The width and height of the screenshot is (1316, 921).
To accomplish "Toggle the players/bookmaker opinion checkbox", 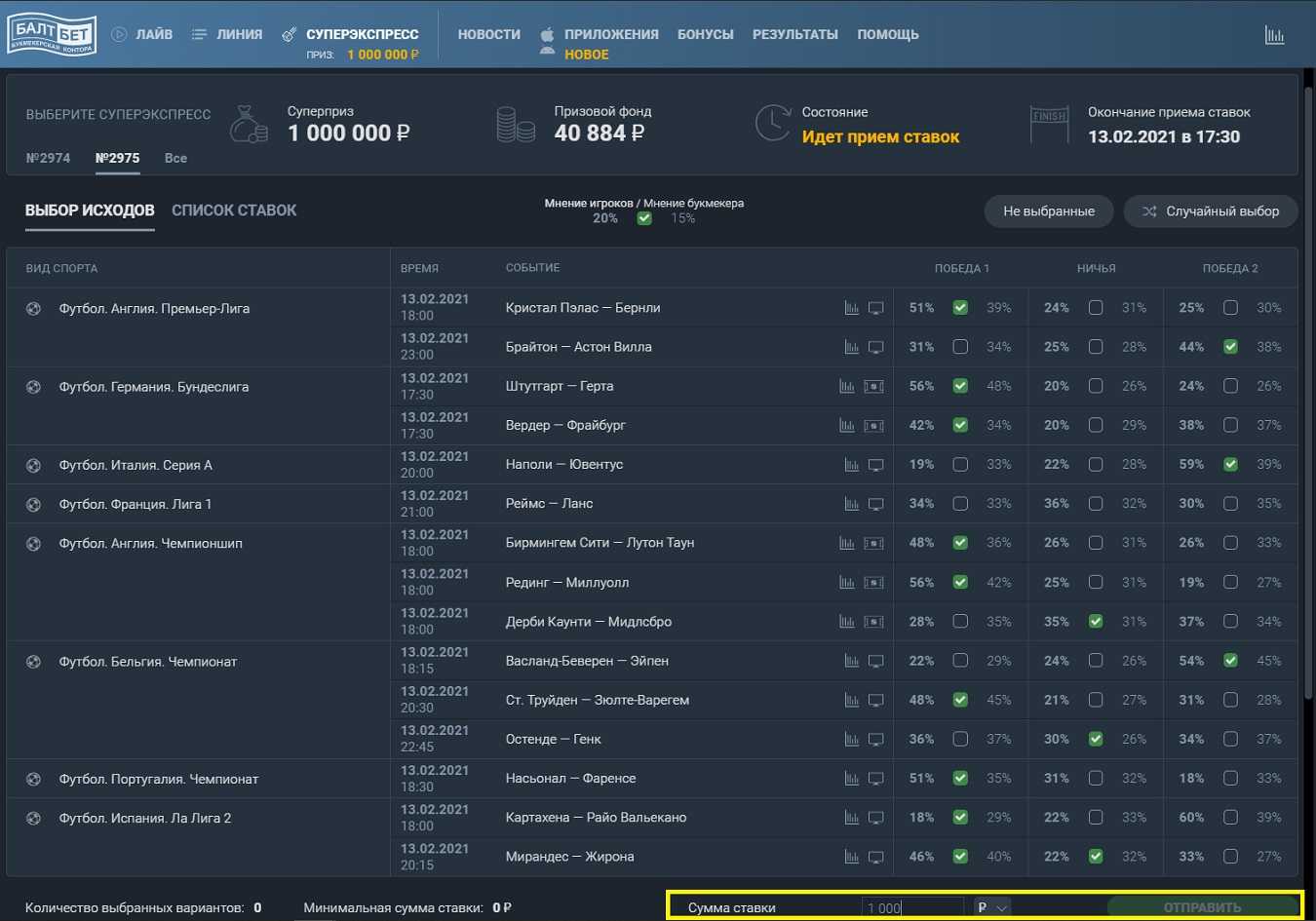I will click(x=644, y=218).
